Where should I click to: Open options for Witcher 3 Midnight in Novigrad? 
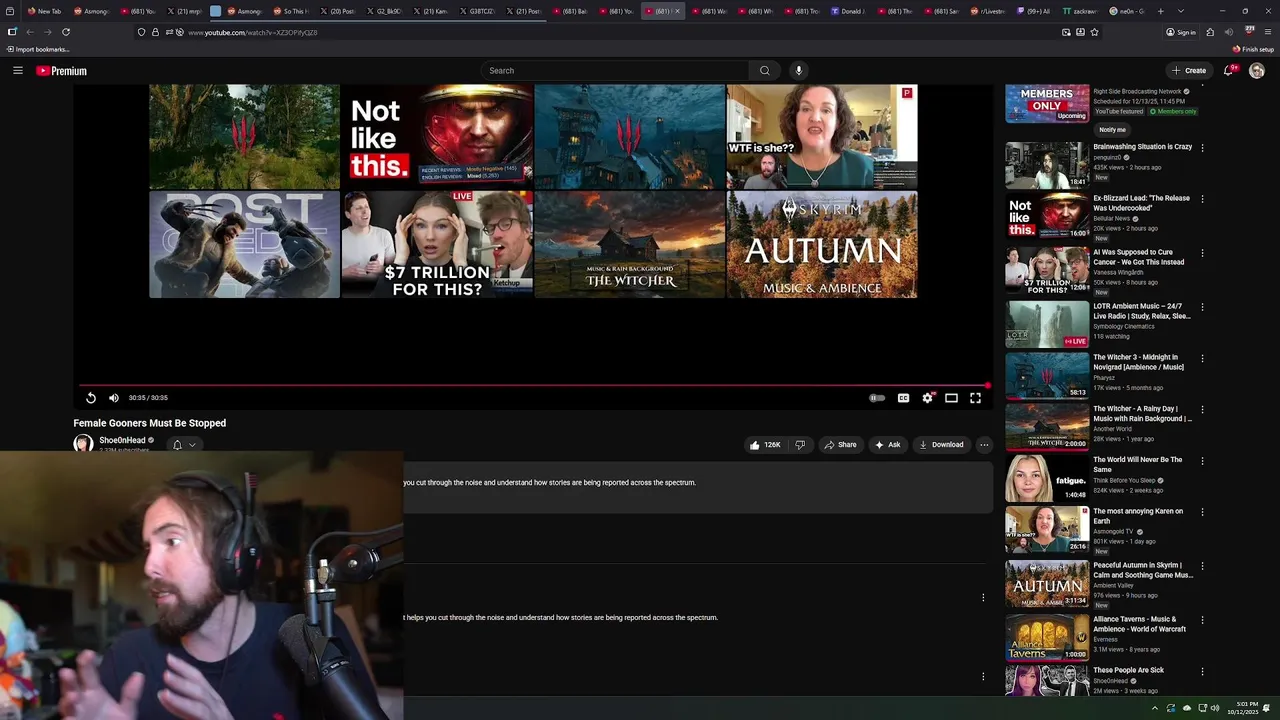click(1202, 358)
